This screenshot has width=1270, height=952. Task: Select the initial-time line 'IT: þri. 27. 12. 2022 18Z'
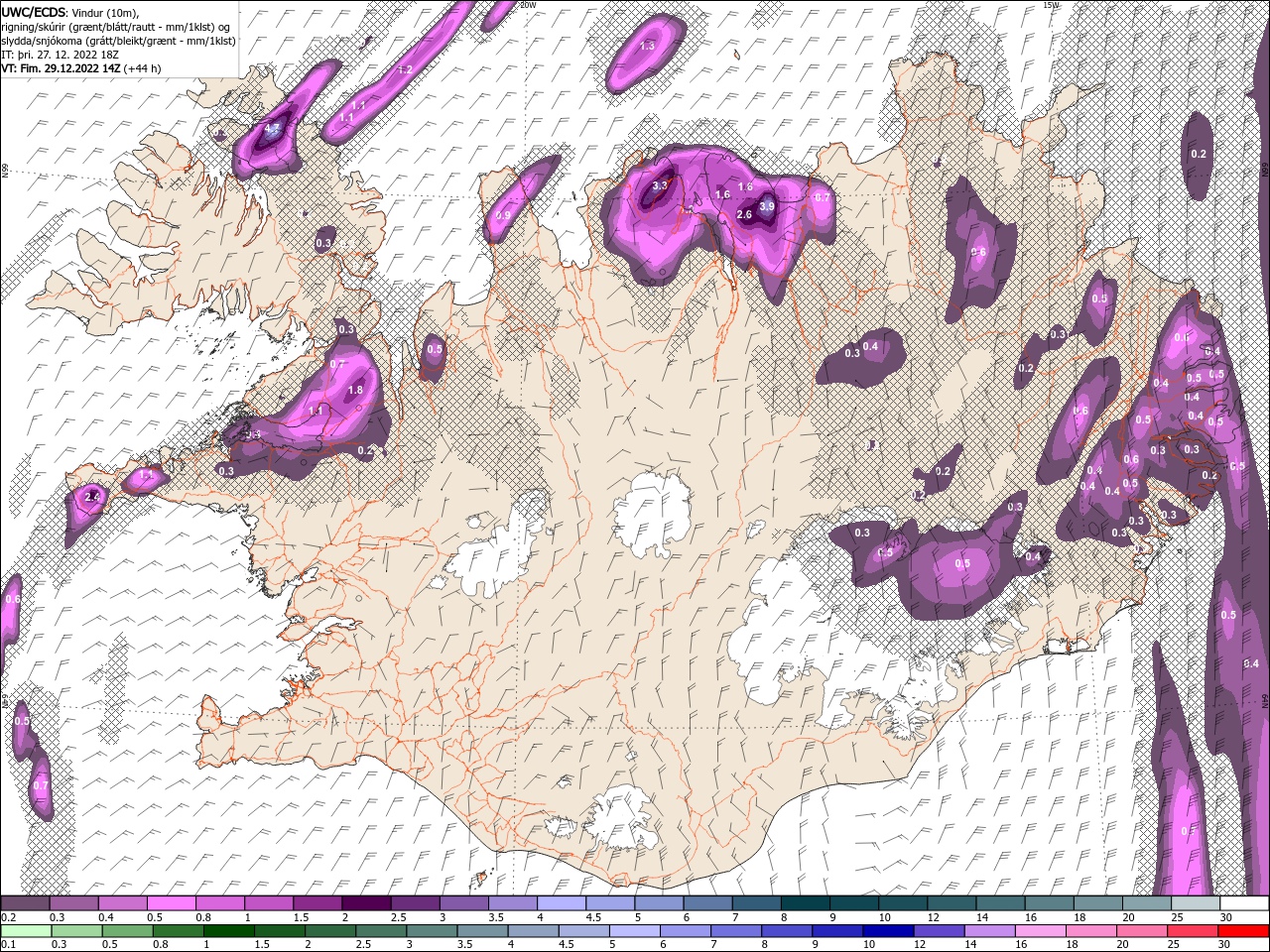[59, 55]
